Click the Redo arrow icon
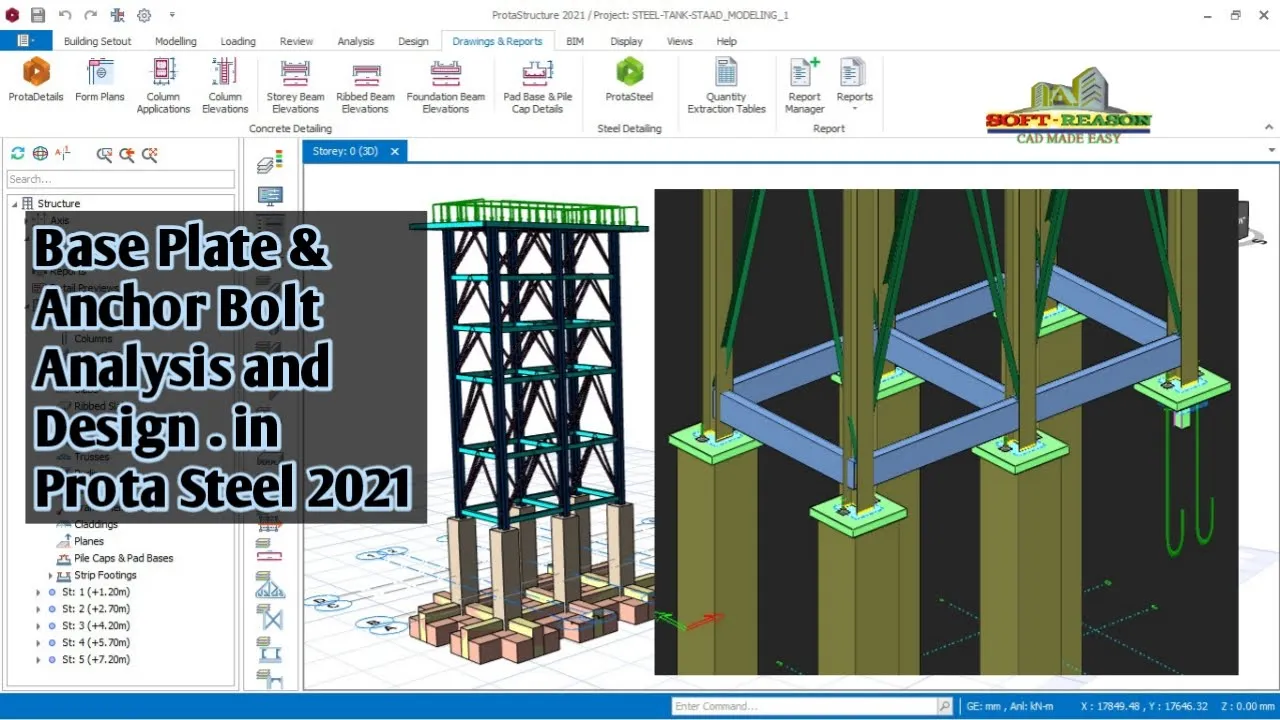This screenshot has height=720, width=1280. [x=91, y=15]
